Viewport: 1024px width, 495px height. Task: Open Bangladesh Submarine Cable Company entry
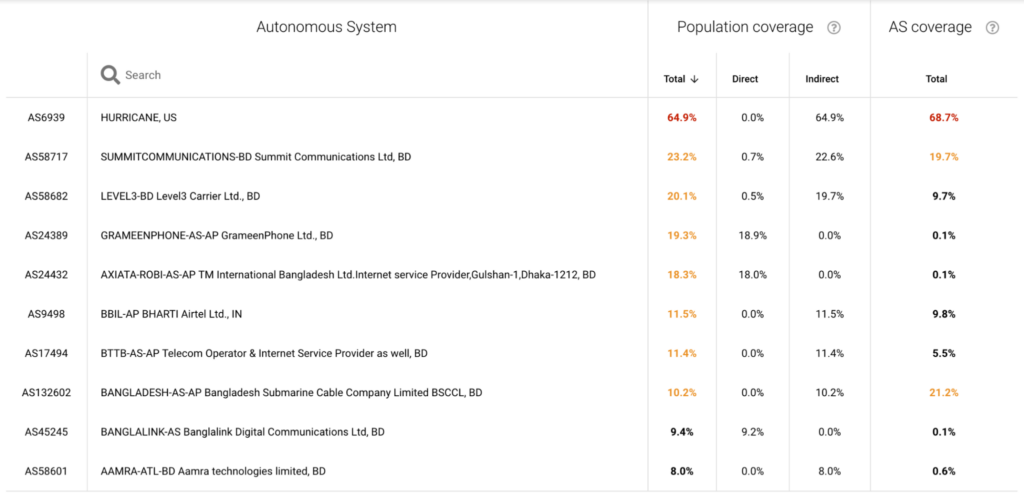(291, 393)
